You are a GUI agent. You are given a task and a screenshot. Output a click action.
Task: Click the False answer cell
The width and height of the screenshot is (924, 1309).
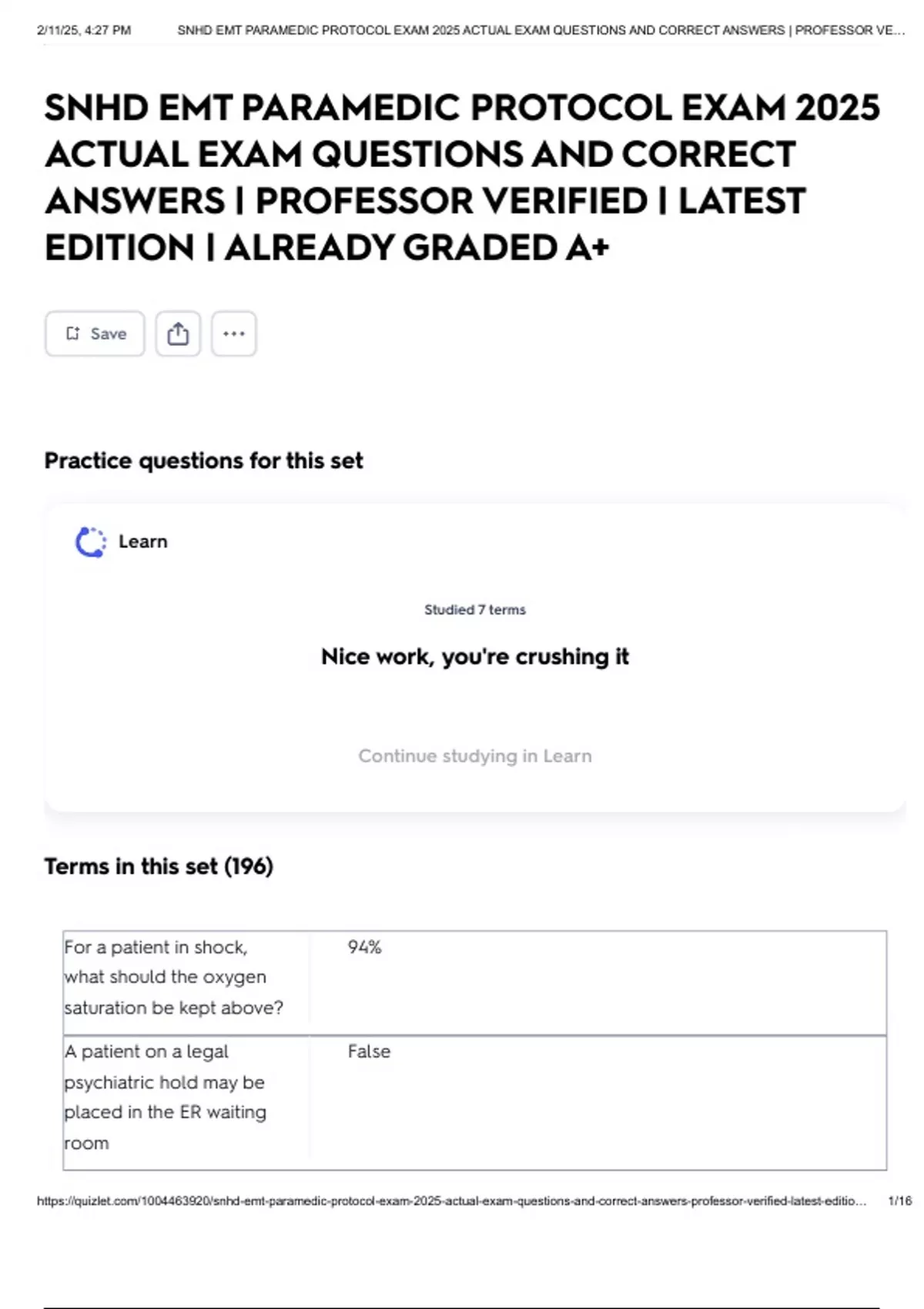pos(369,1051)
